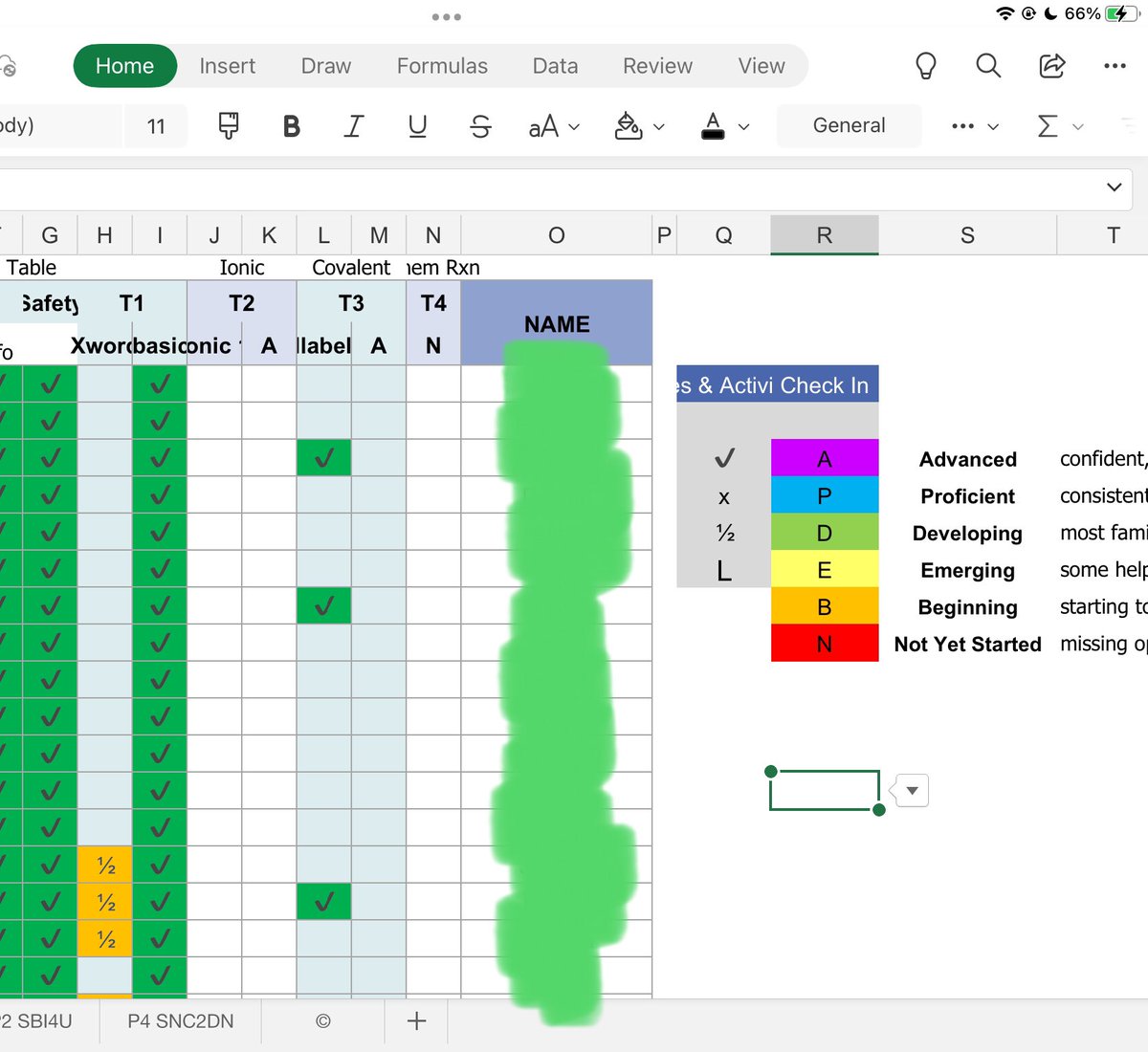Select the T3 header cell
1148x1052 pixels.
351,303
